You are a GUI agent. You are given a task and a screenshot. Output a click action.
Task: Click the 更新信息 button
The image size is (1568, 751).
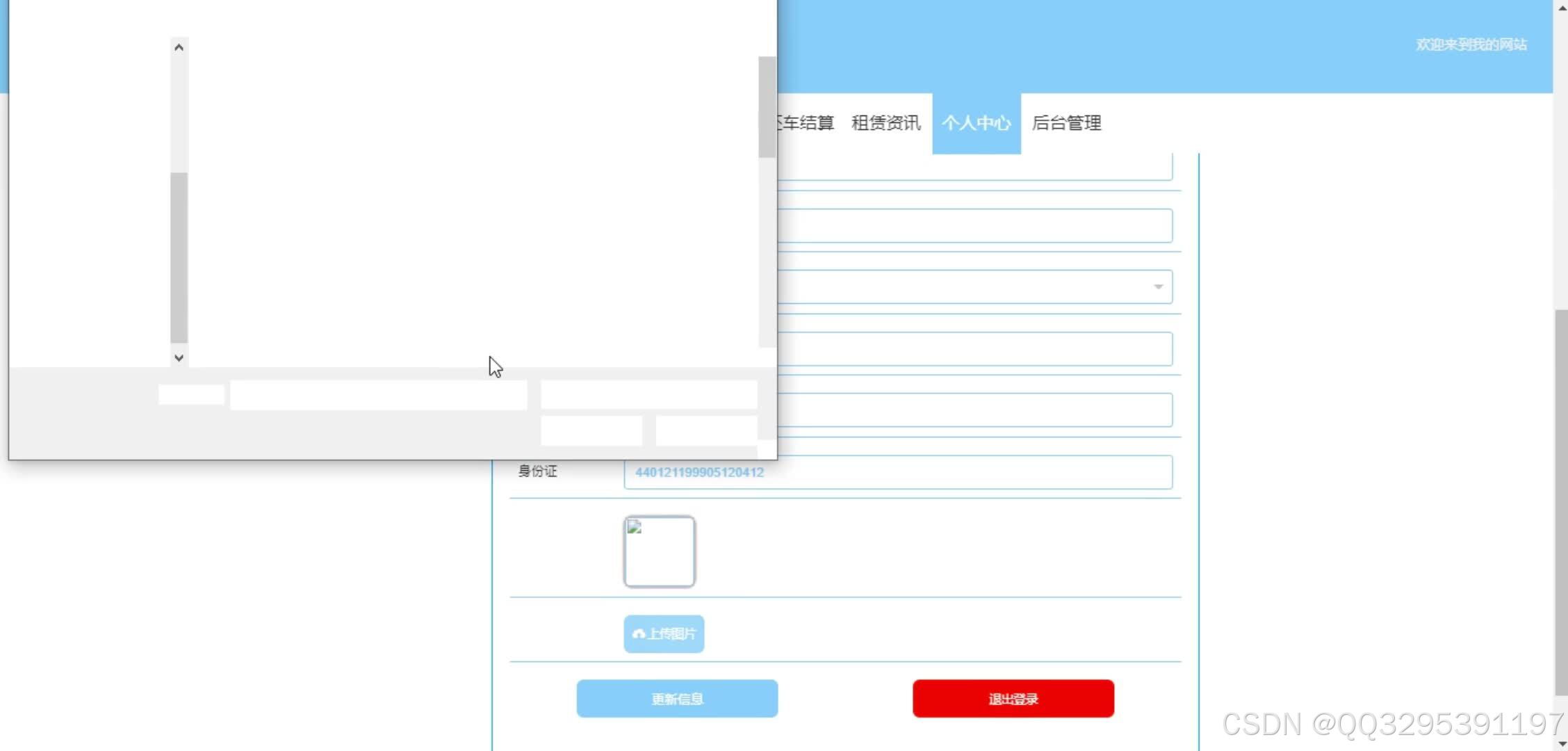(677, 698)
